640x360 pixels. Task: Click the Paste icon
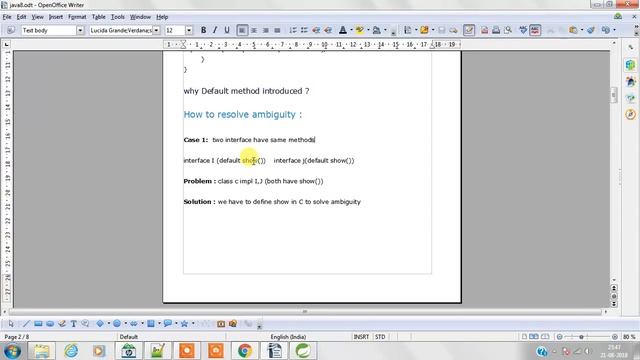tap(573, 30)
